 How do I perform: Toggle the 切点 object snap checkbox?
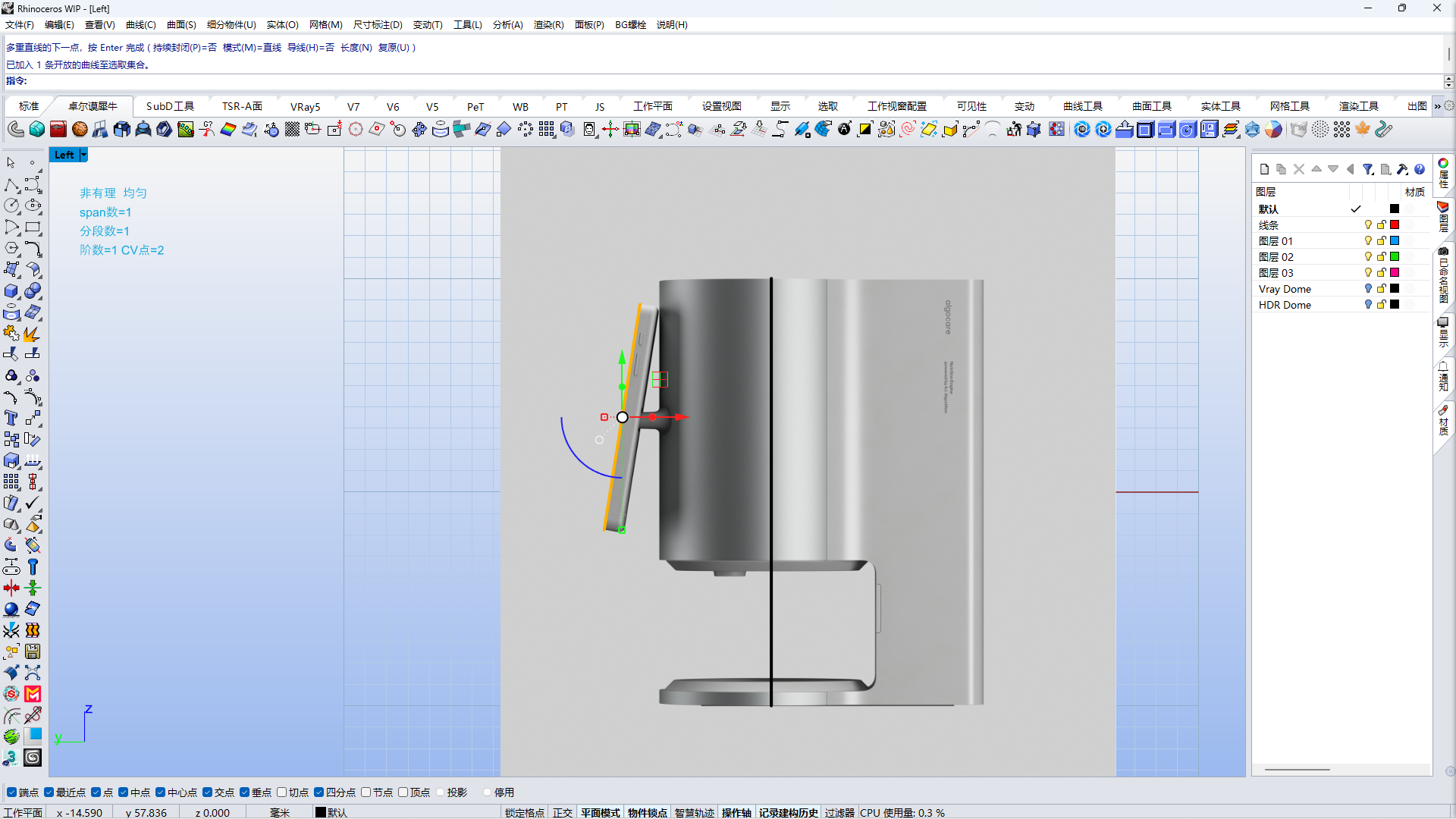tap(282, 792)
